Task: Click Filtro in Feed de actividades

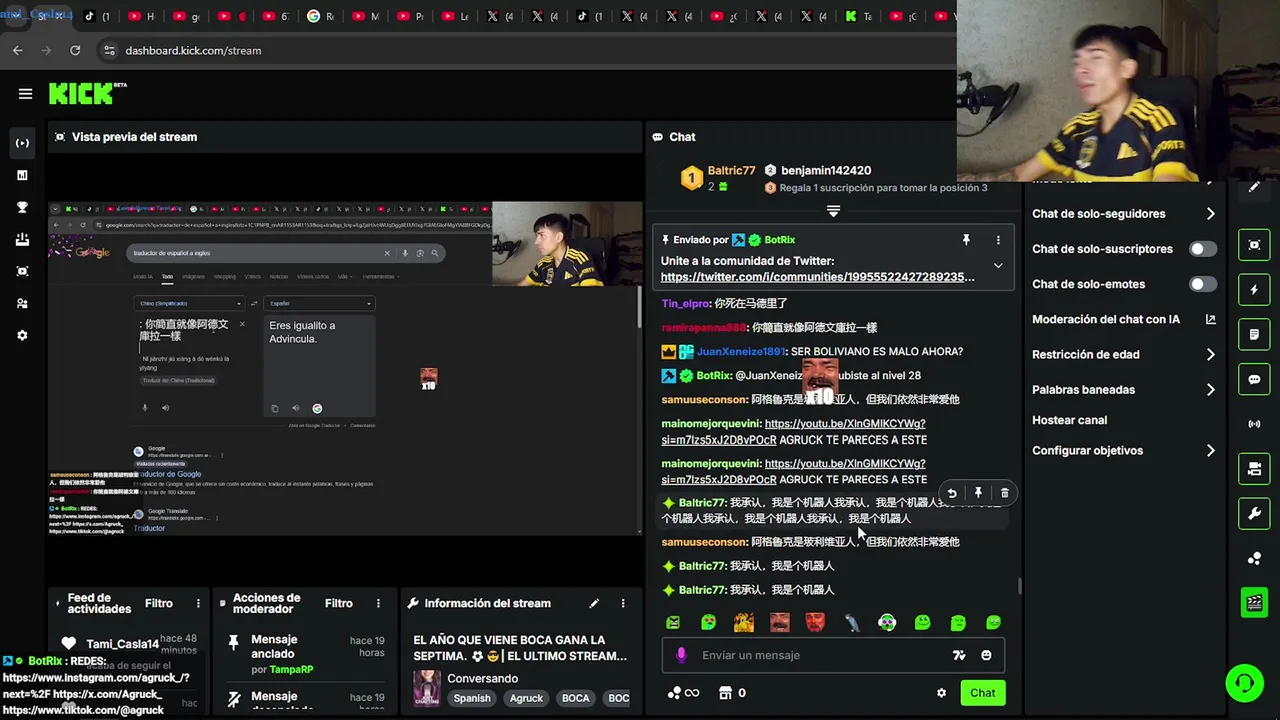Action: click(x=158, y=603)
